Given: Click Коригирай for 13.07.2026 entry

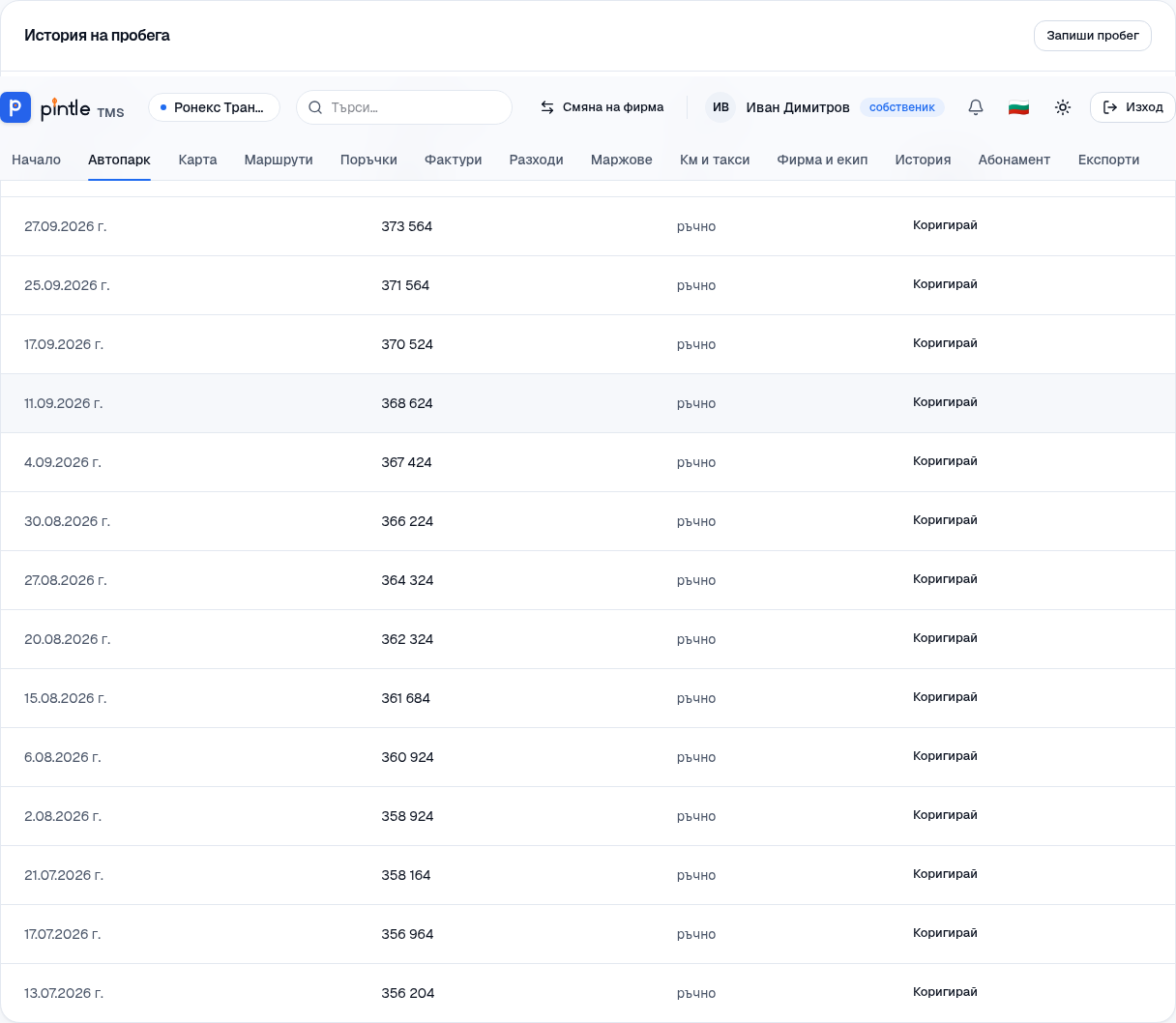Looking at the screenshot, I should 945,992.
